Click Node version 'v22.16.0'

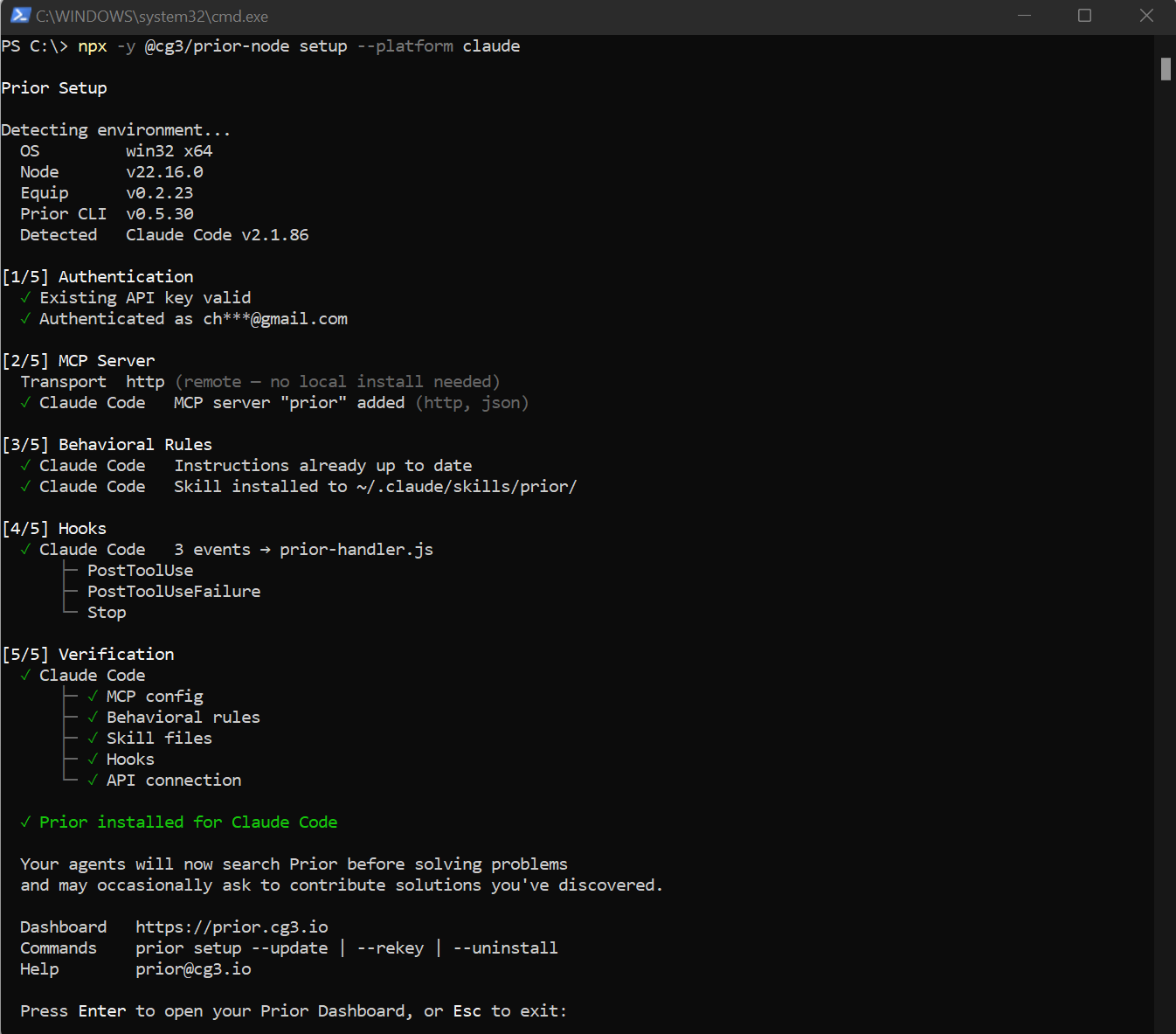[x=164, y=172]
